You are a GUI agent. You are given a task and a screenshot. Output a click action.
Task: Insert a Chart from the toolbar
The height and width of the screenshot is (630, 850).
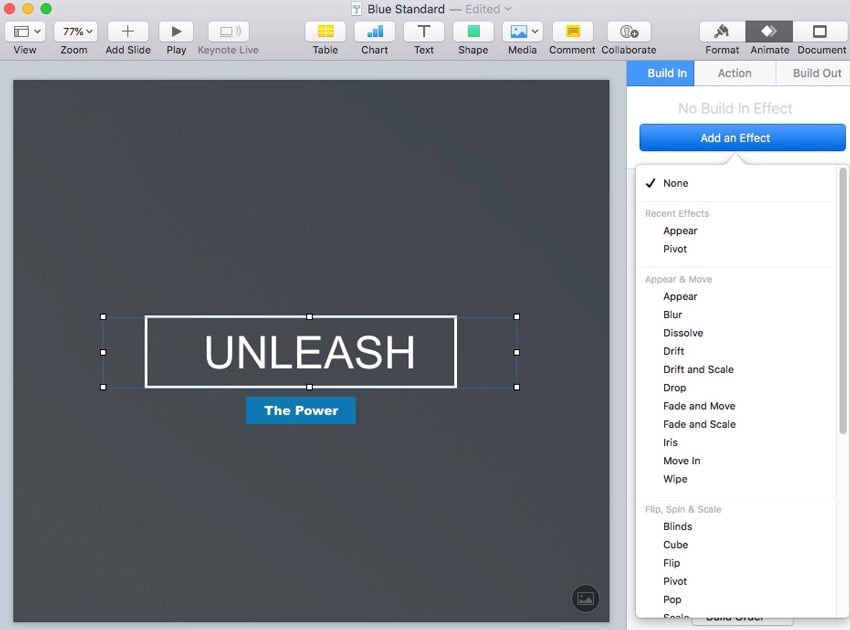375,32
